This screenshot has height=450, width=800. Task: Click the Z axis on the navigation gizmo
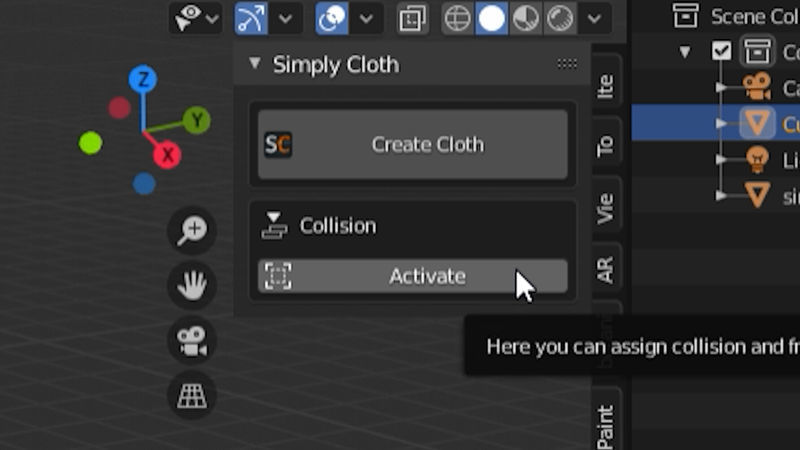[143, 79]
